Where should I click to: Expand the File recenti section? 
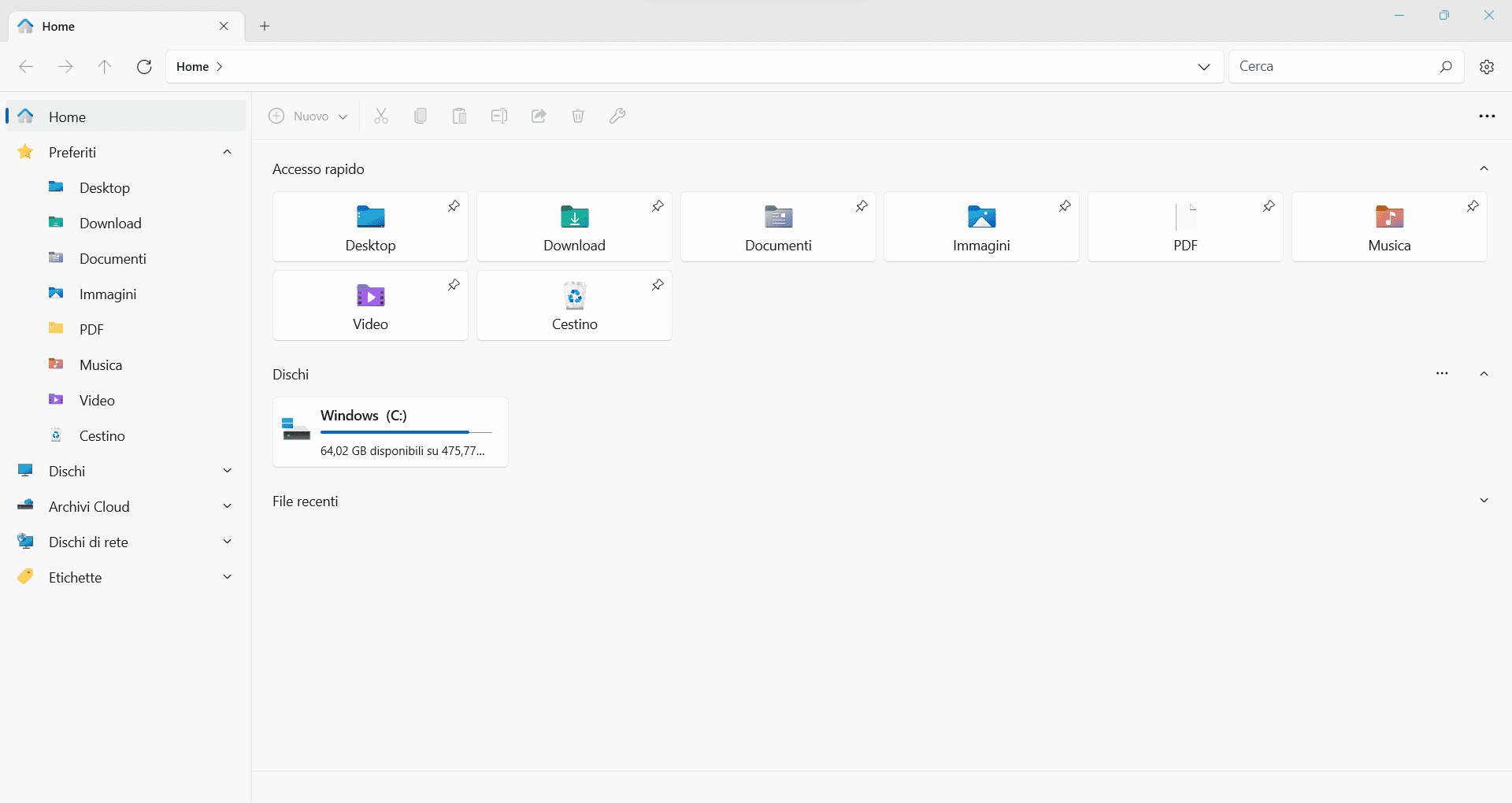[1484, 501]
